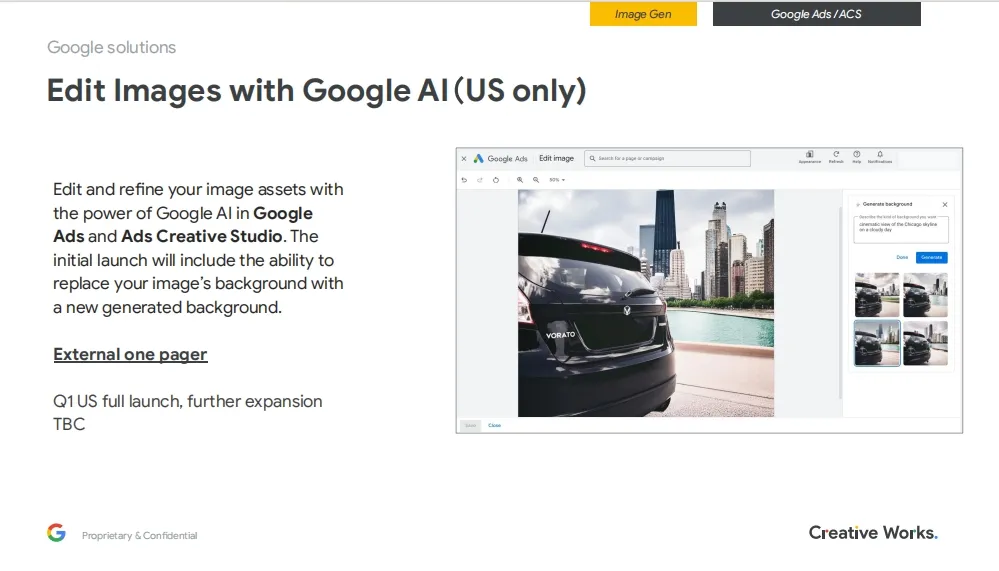This screenshot has height=571, width=999.
Task: Click the Refresh icon in the header
Action: (x=836, y=156)
